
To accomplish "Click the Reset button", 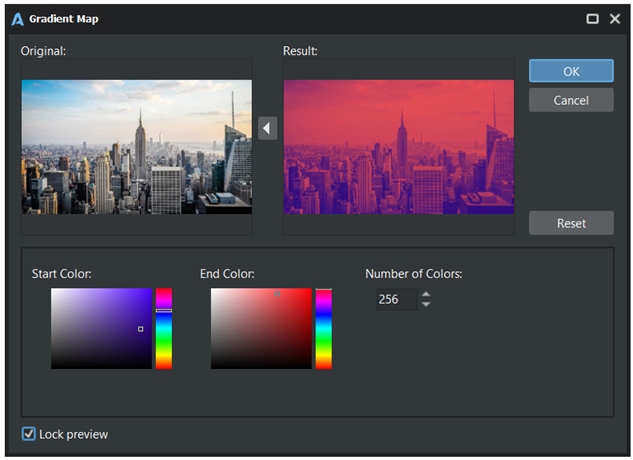I will click(x=571, y=223).
